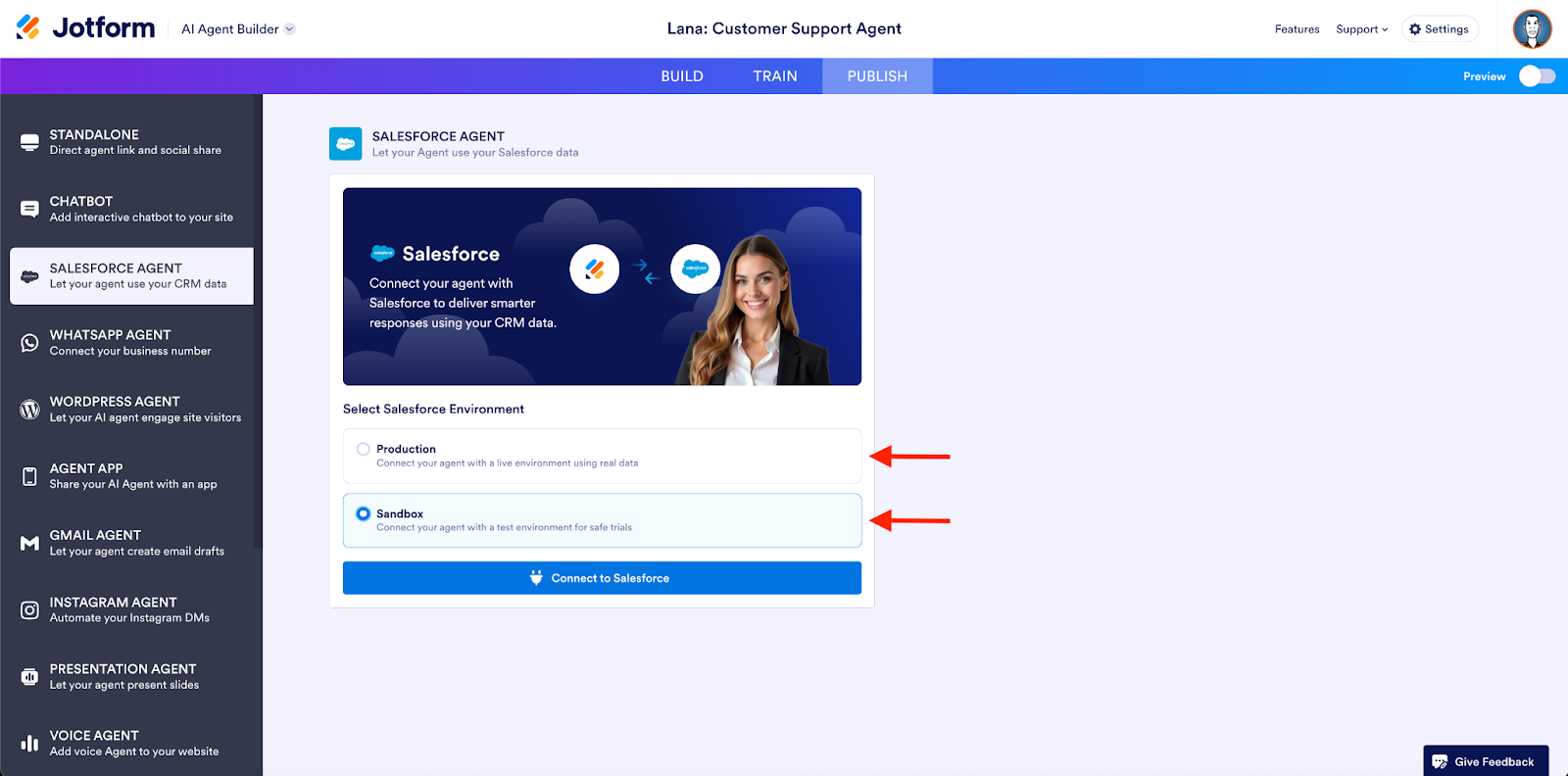Select the Chatbot speech bubble icon
Image resolution: width=1568 pixels, height=776 pixels.
(29, 209)
